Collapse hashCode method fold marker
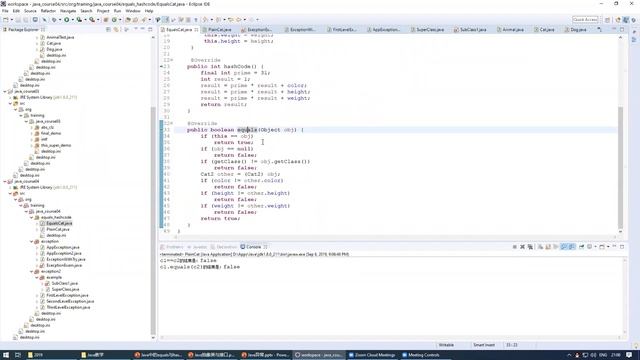640x360 pixels. click(x=171, y=60)
